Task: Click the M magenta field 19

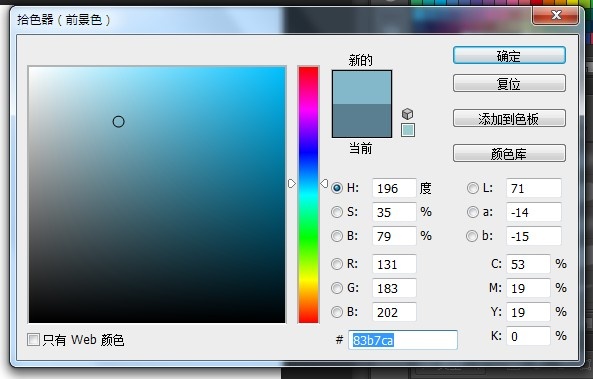Action: [x=528, y=288]
